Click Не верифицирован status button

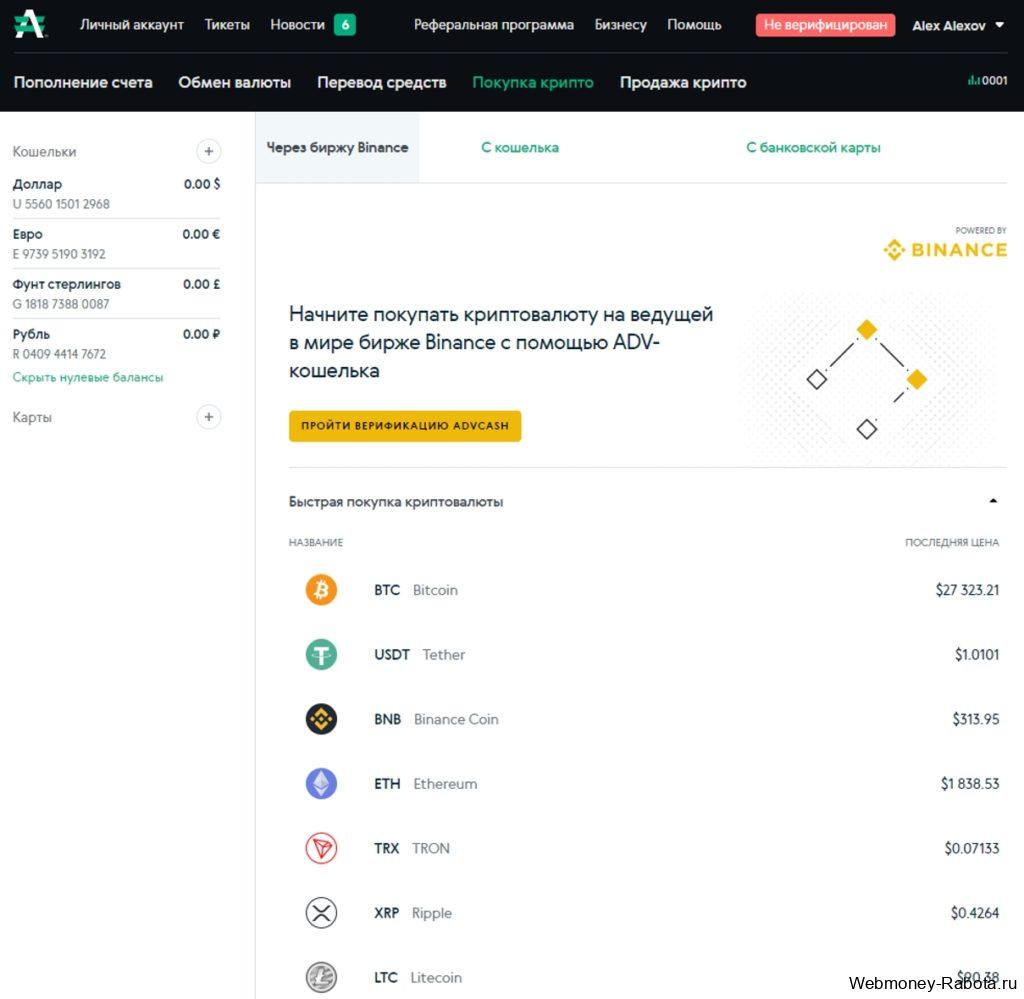click(x=825, y=25)
